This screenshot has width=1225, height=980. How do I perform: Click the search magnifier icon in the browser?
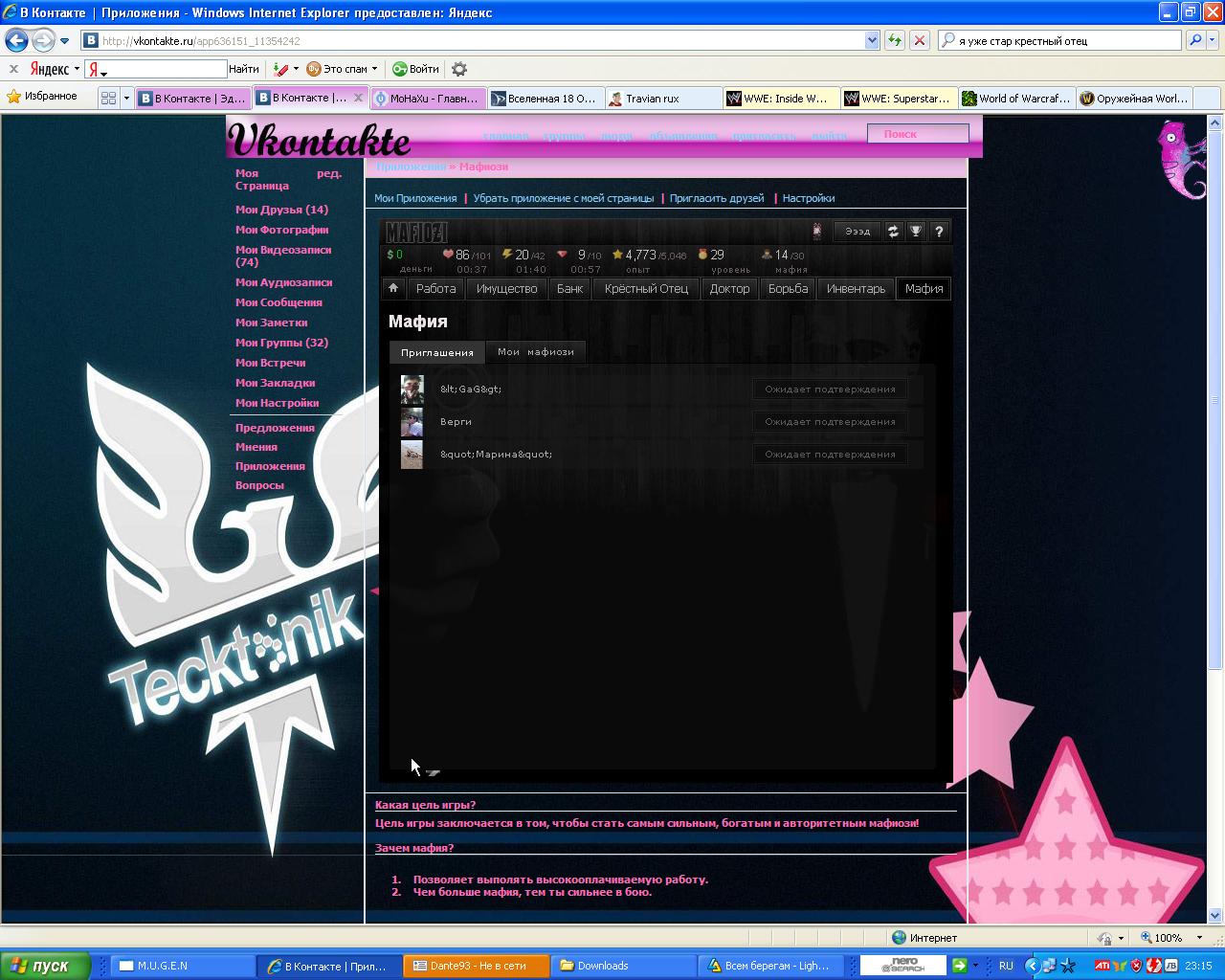click(1194, 40)
